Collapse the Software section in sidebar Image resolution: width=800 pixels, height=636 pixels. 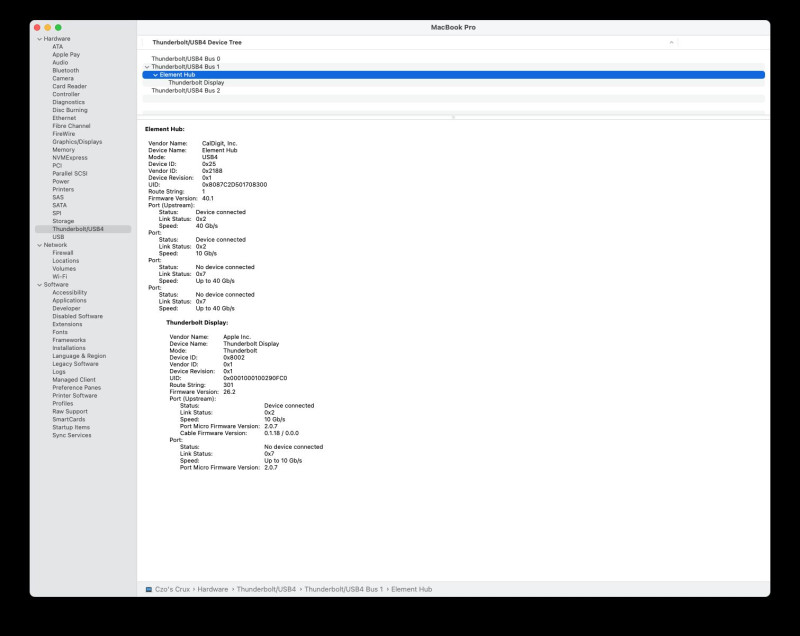pos(39,285)
